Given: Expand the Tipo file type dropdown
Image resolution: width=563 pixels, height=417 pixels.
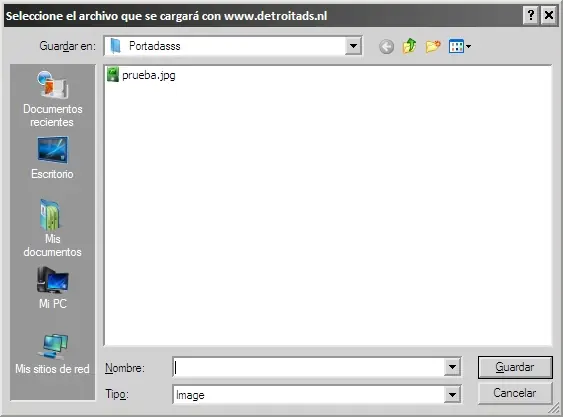Looking at the screenshot, I should click(x=452, y=394).
